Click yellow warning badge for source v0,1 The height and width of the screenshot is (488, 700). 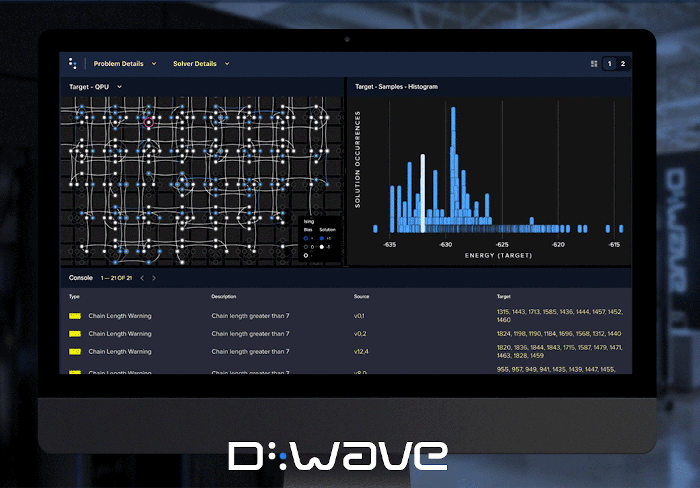75,316
